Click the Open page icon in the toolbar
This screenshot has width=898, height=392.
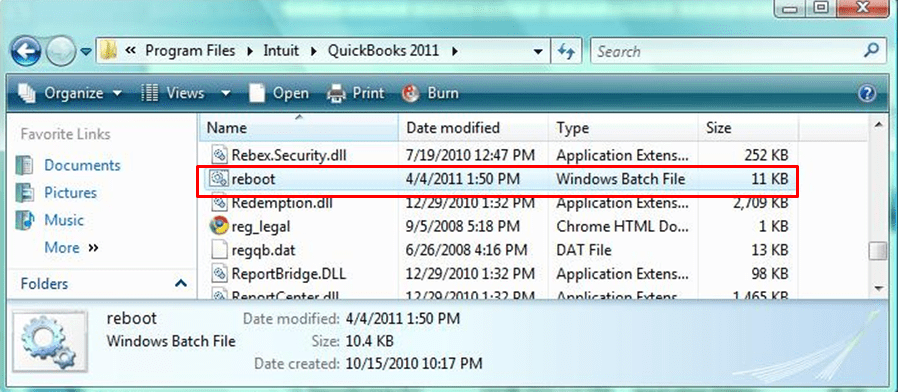[257, 93]
